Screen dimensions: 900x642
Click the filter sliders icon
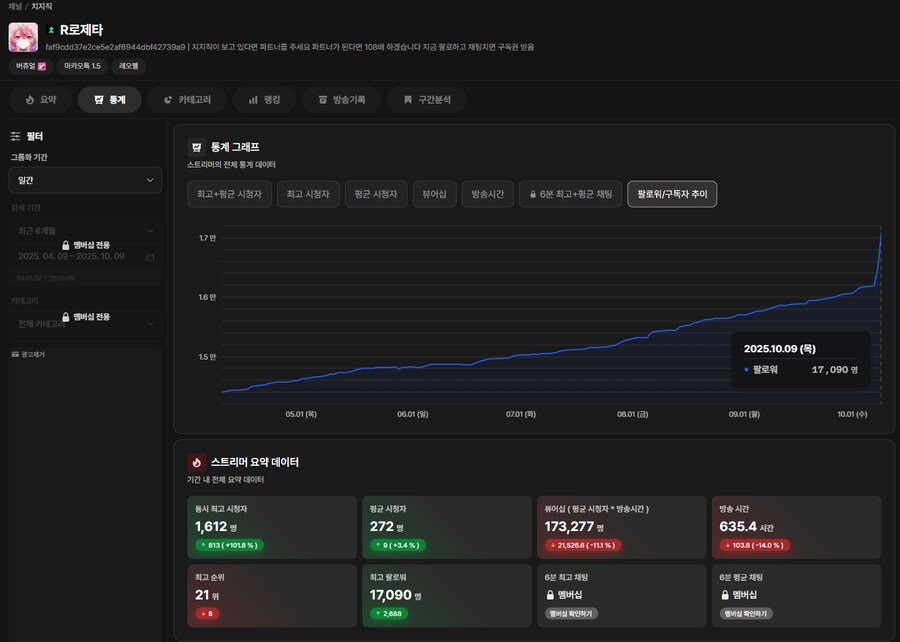click(15, 136)
